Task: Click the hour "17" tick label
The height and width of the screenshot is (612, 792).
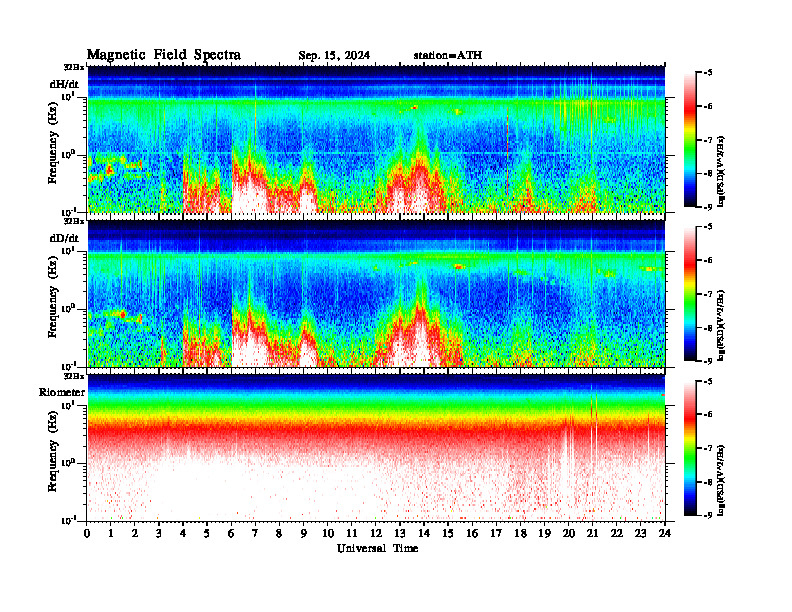Action: click(496, 533)
